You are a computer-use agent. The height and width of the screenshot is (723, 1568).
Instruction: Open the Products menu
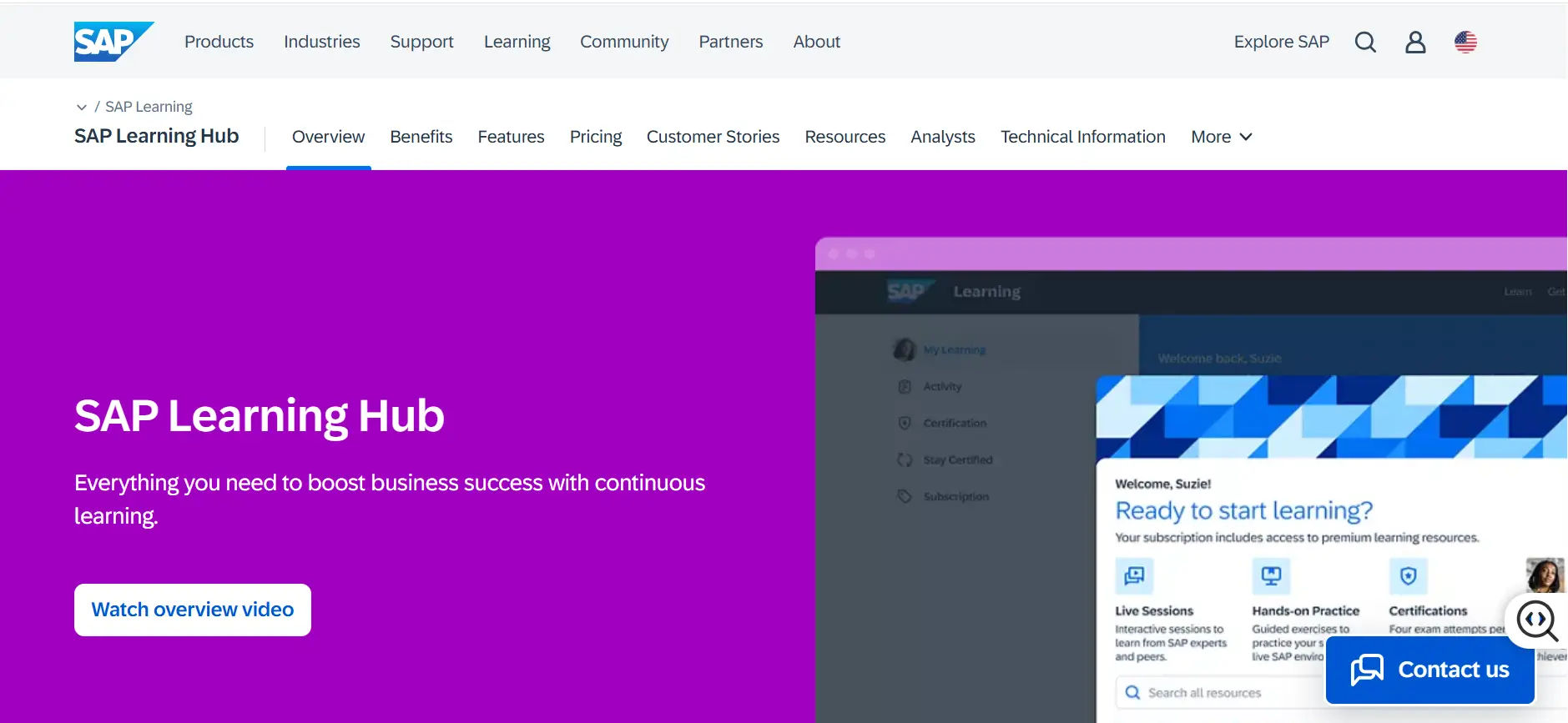coord(219,42)
